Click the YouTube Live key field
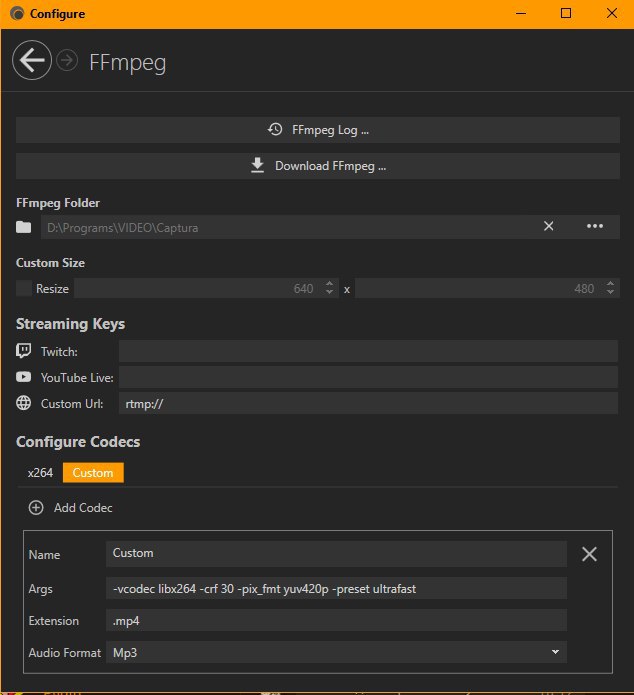Image resolution: width=634 pixels, height=695 pixels. 368,377
